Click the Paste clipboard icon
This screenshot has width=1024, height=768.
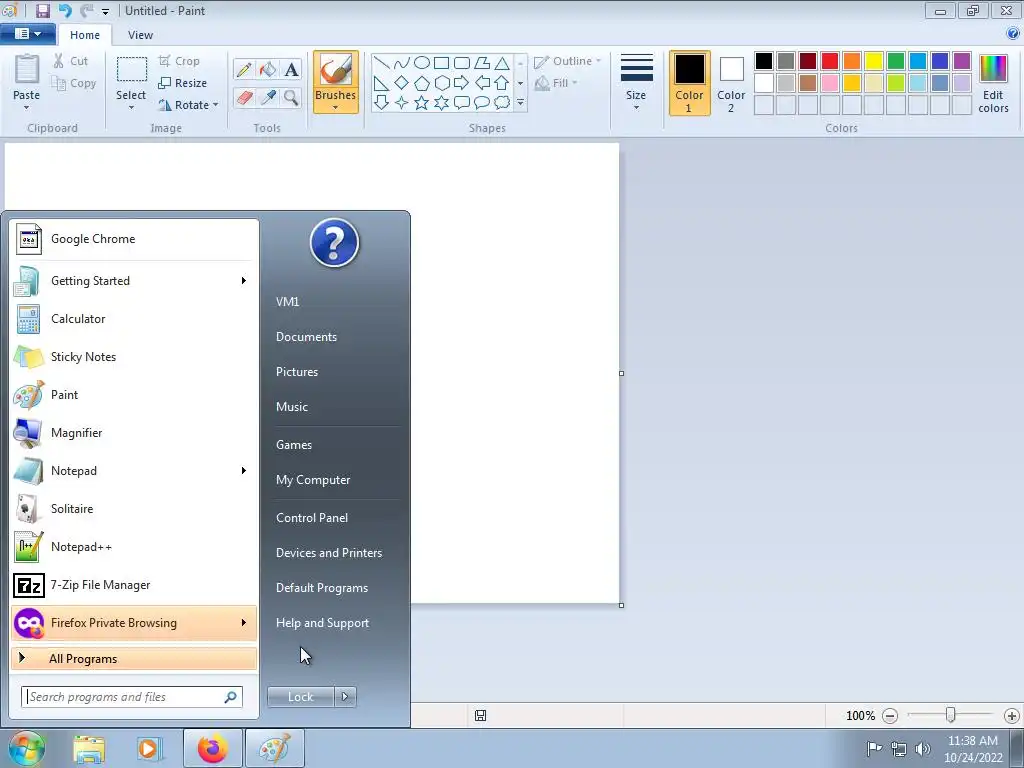pyautogui.click(x=27, y=69)
